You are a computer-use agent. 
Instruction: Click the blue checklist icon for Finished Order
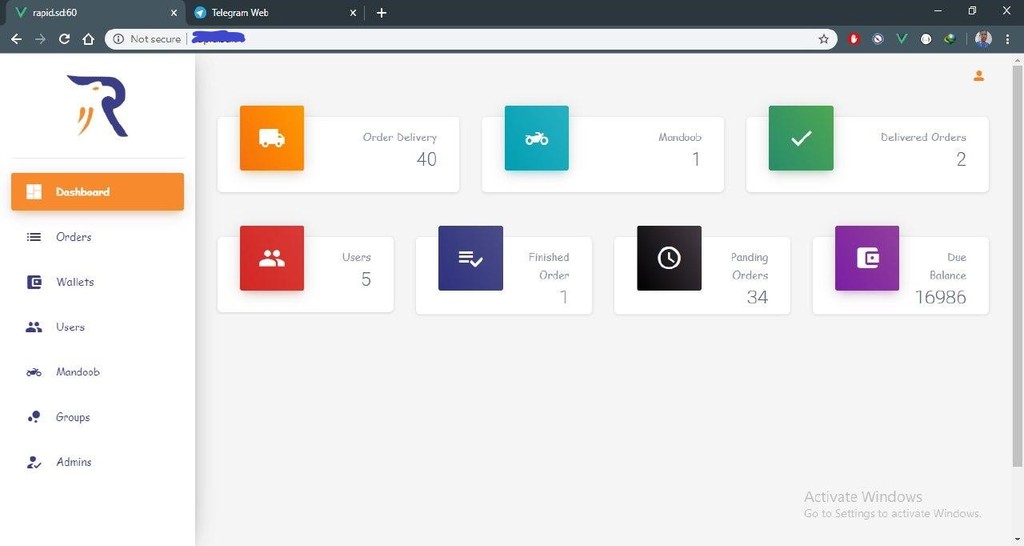pyautogui.click(x=470, y=258)
